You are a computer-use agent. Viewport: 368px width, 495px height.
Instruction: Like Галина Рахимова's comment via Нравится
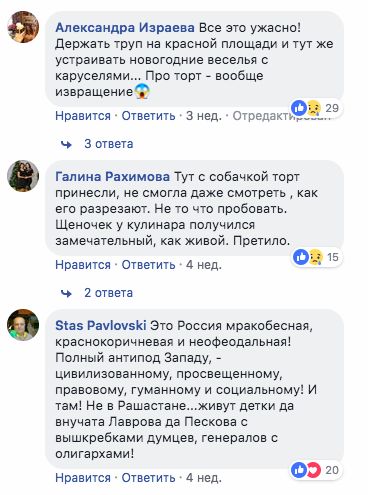pyautogui.click(x=83, y=265)
